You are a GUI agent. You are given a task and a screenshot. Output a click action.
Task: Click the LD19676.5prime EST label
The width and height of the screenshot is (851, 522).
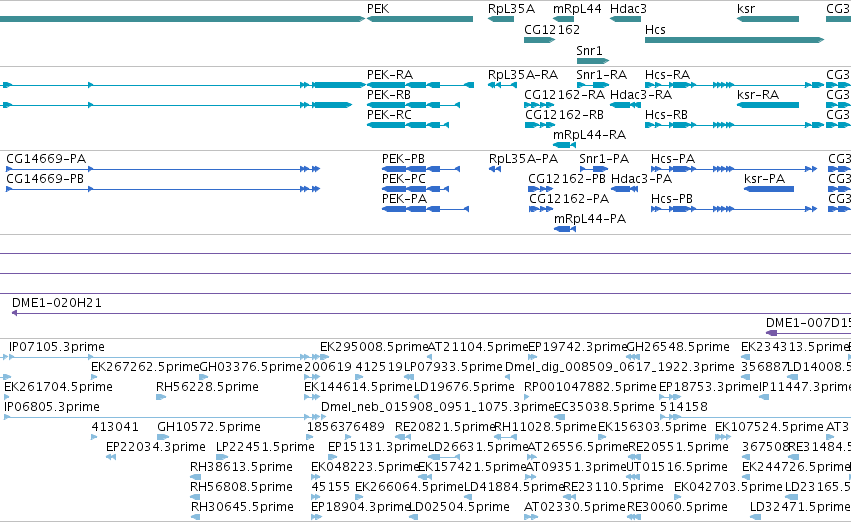pos(464,387)
